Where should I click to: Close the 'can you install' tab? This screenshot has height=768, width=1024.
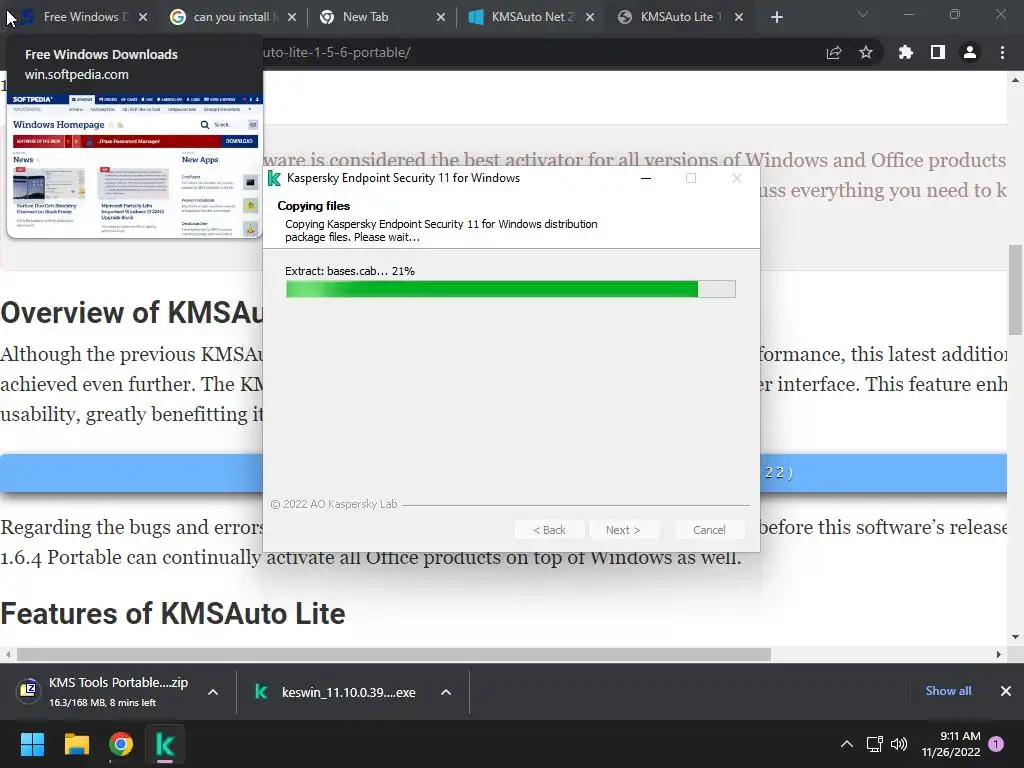pyautogui.click(x=292, y=17)
